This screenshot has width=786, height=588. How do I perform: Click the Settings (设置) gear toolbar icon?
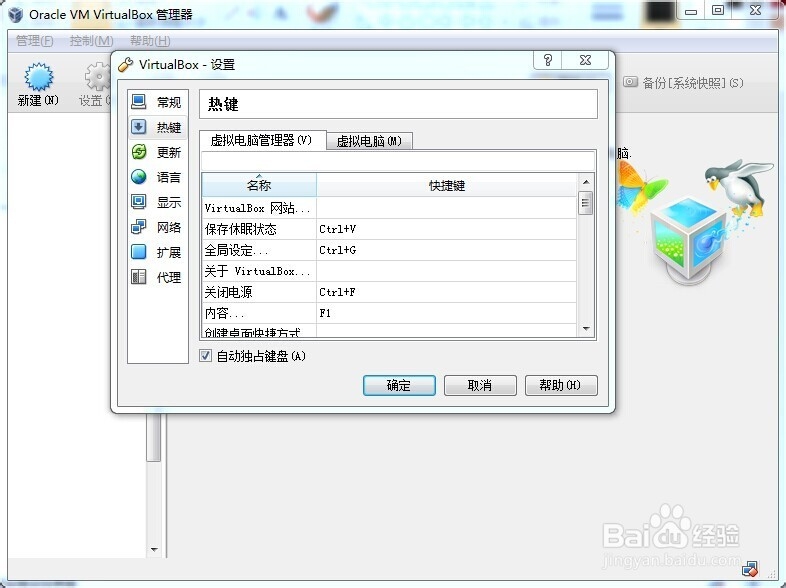[97, 77]
